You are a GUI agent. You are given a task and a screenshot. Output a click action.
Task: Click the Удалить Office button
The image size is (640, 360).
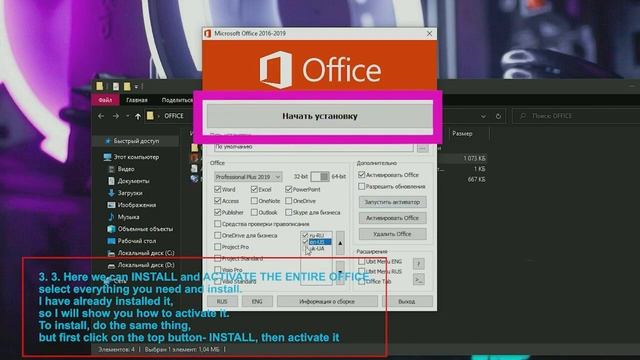pos(392,234)
